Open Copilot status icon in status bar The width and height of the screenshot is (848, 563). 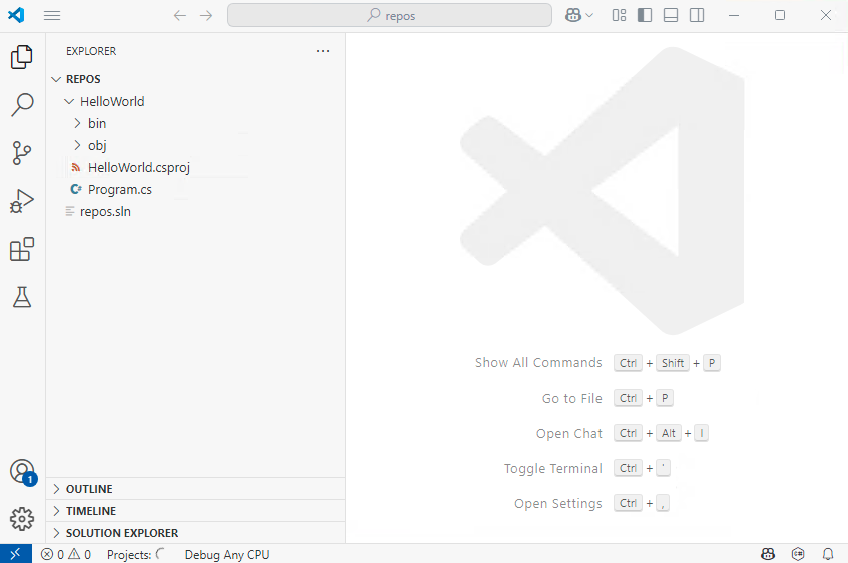click(x=767, y=554)
